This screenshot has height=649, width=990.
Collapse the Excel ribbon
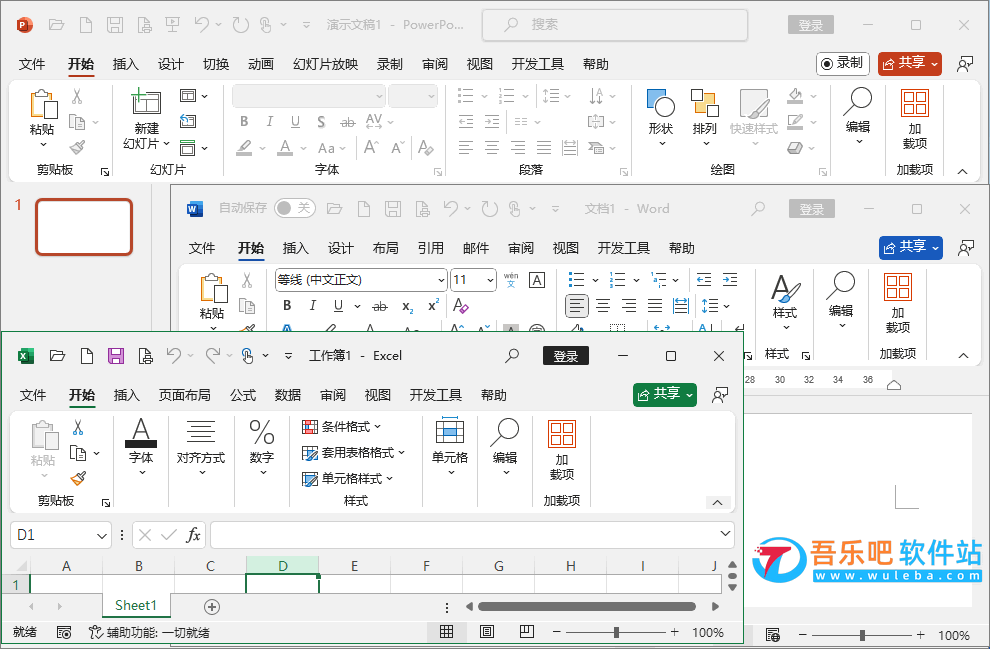tap(717, 503)
